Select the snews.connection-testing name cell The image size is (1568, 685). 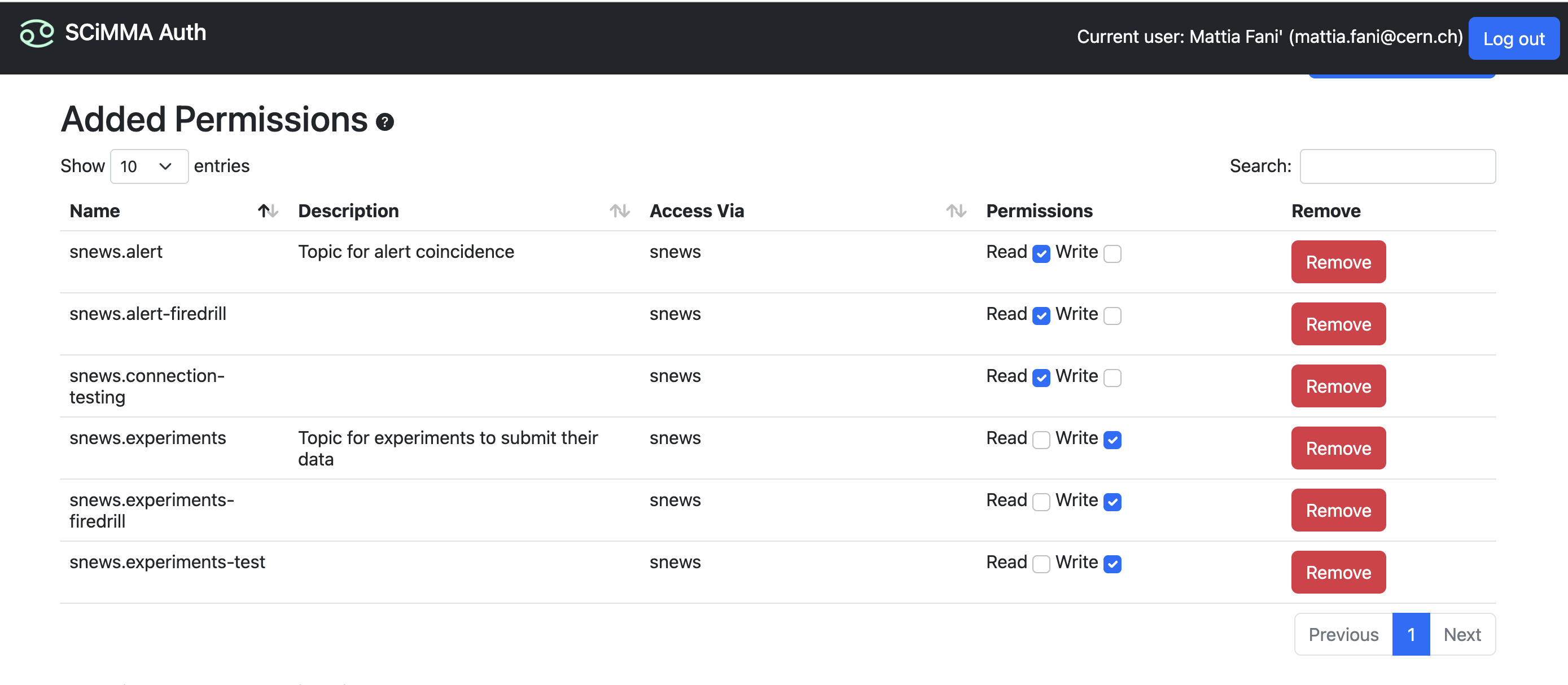coord(147,387)
